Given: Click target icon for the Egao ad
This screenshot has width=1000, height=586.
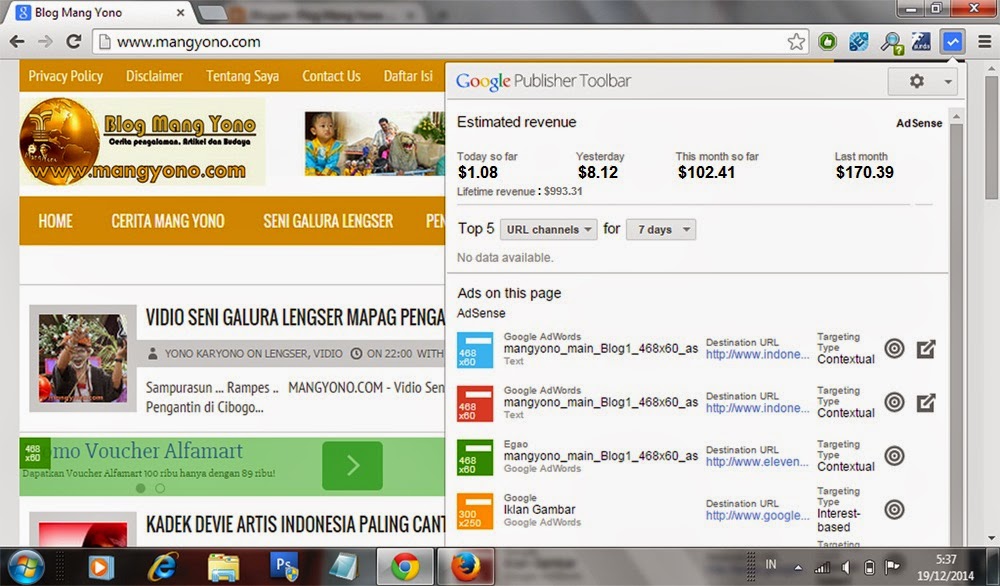Looking at the screenshot, I should coord(894,456).
